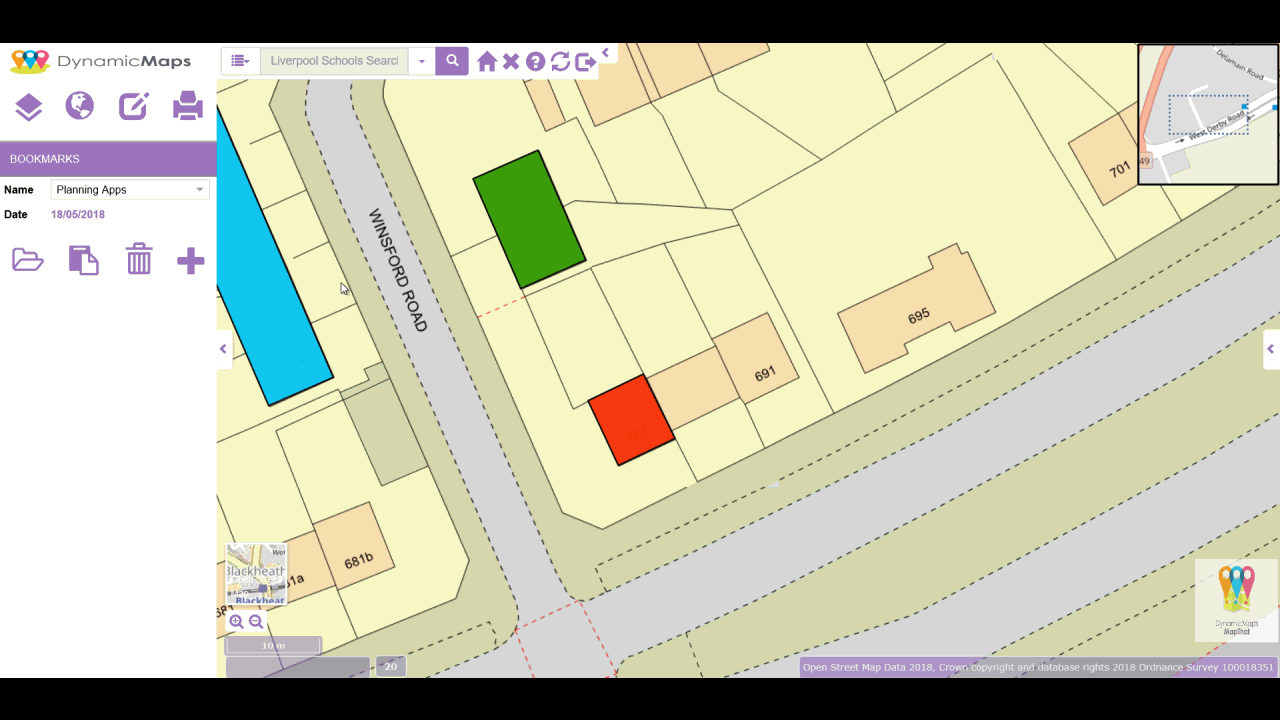
Task: Click the Print map icon
Action: [188, 105]
